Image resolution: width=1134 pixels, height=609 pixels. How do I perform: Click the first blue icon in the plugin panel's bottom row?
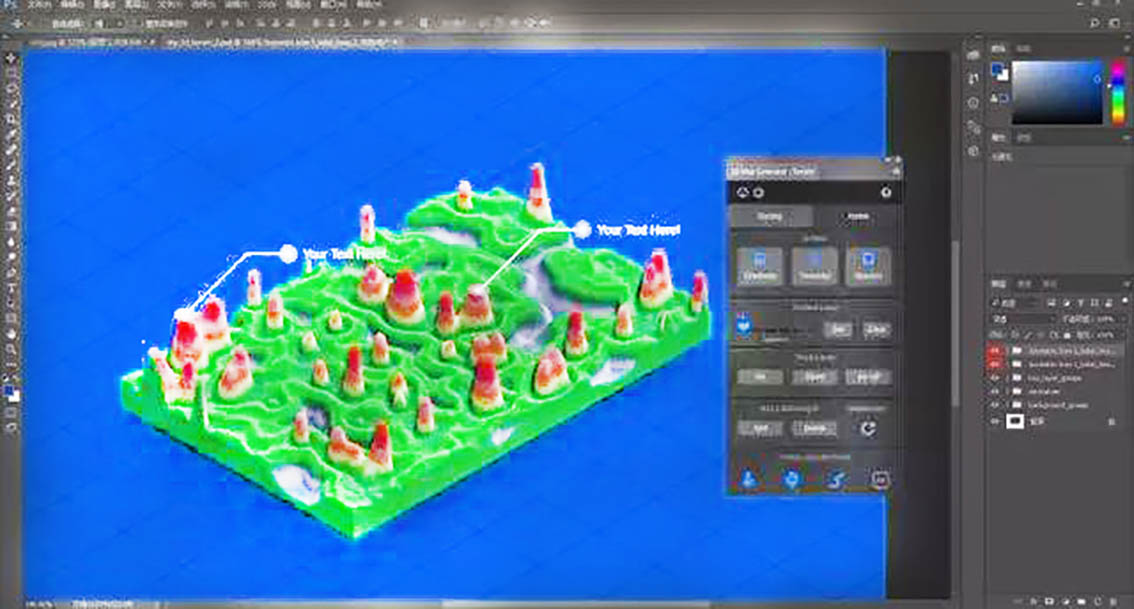(x=749, y=479)
